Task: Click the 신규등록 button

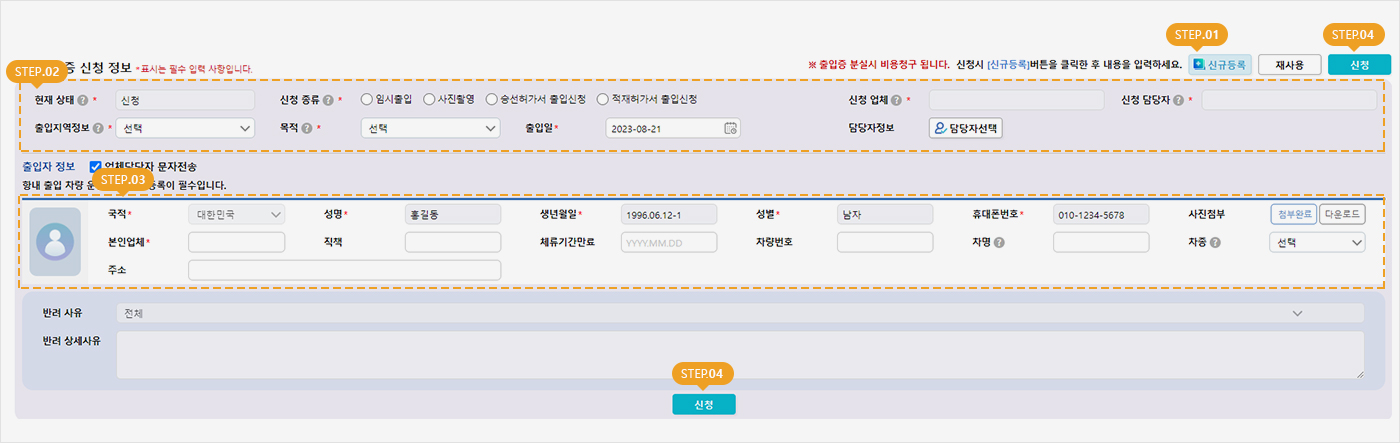Action: point(1219,64)
